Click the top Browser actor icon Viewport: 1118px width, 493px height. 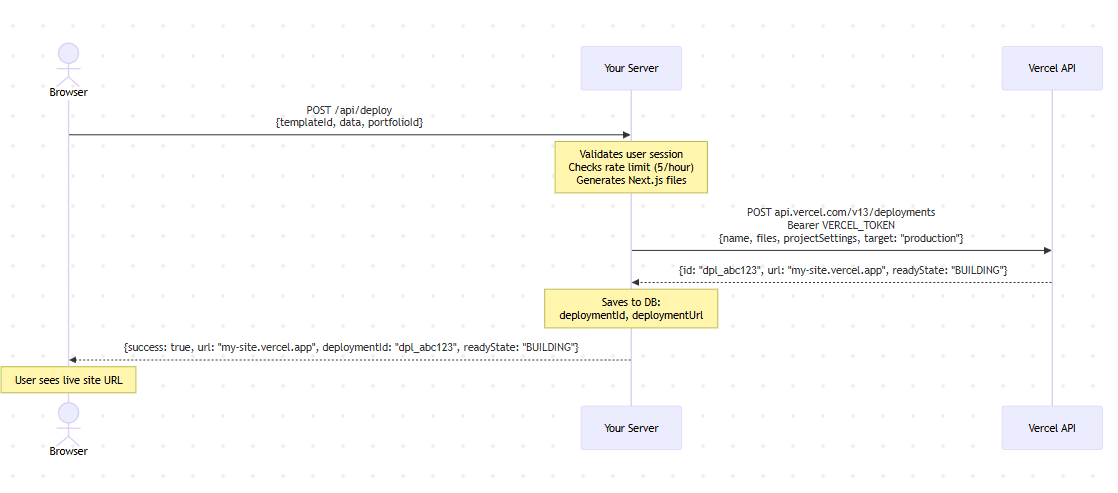pos(68,63)
